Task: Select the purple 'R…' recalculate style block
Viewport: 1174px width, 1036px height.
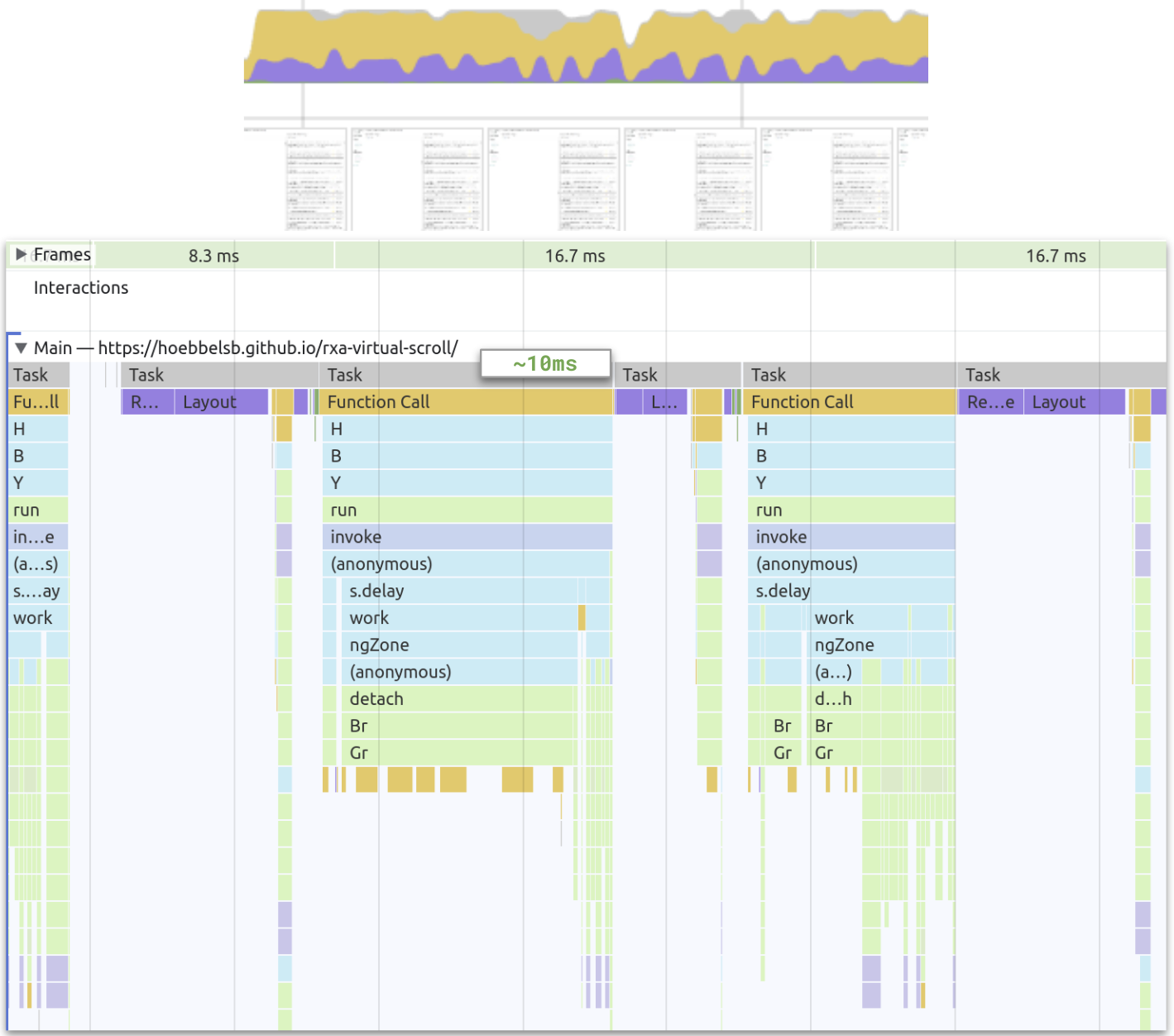Action: coord(146,402)
